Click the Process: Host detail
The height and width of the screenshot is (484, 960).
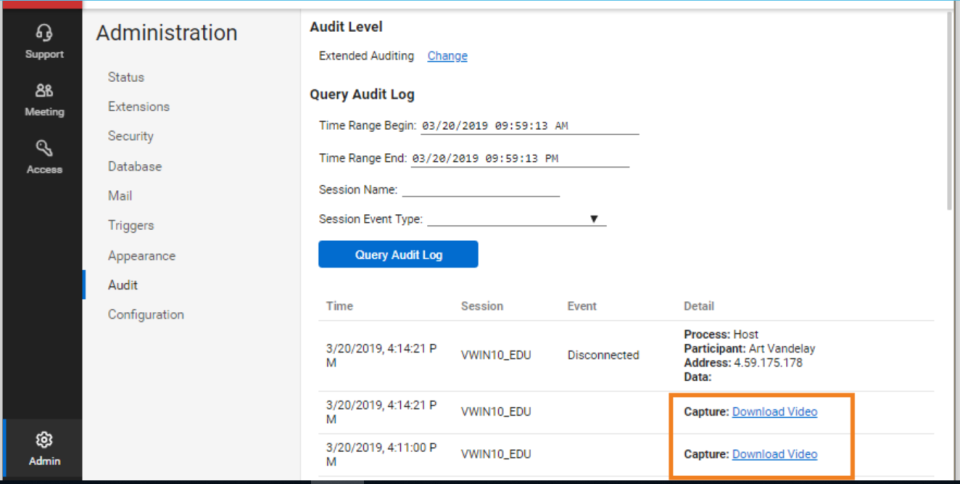click(x=721, y=334)
